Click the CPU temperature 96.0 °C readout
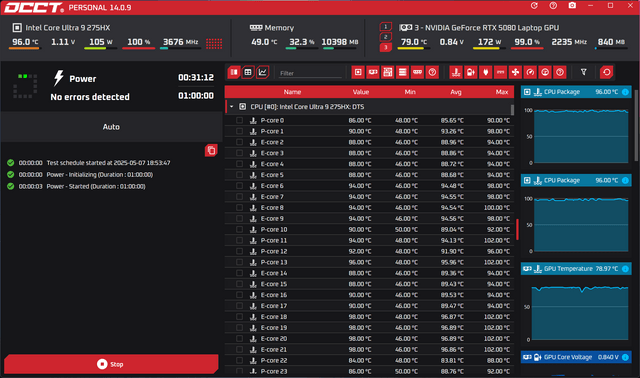 (25, 42)
